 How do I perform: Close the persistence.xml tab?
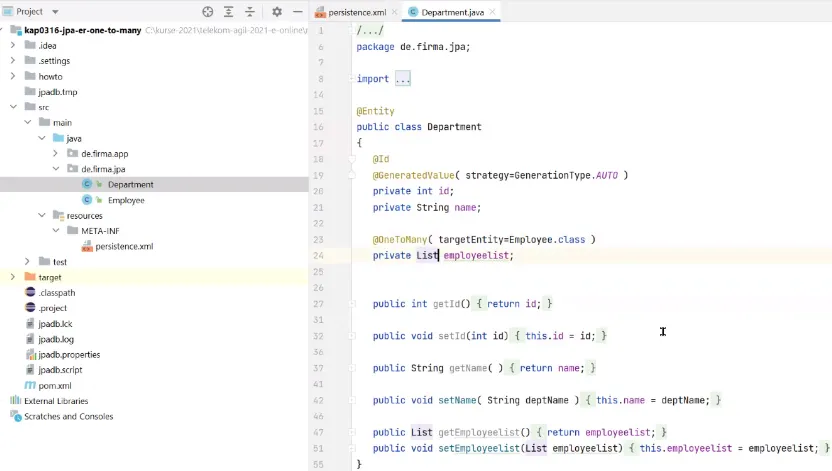(394, 12)
